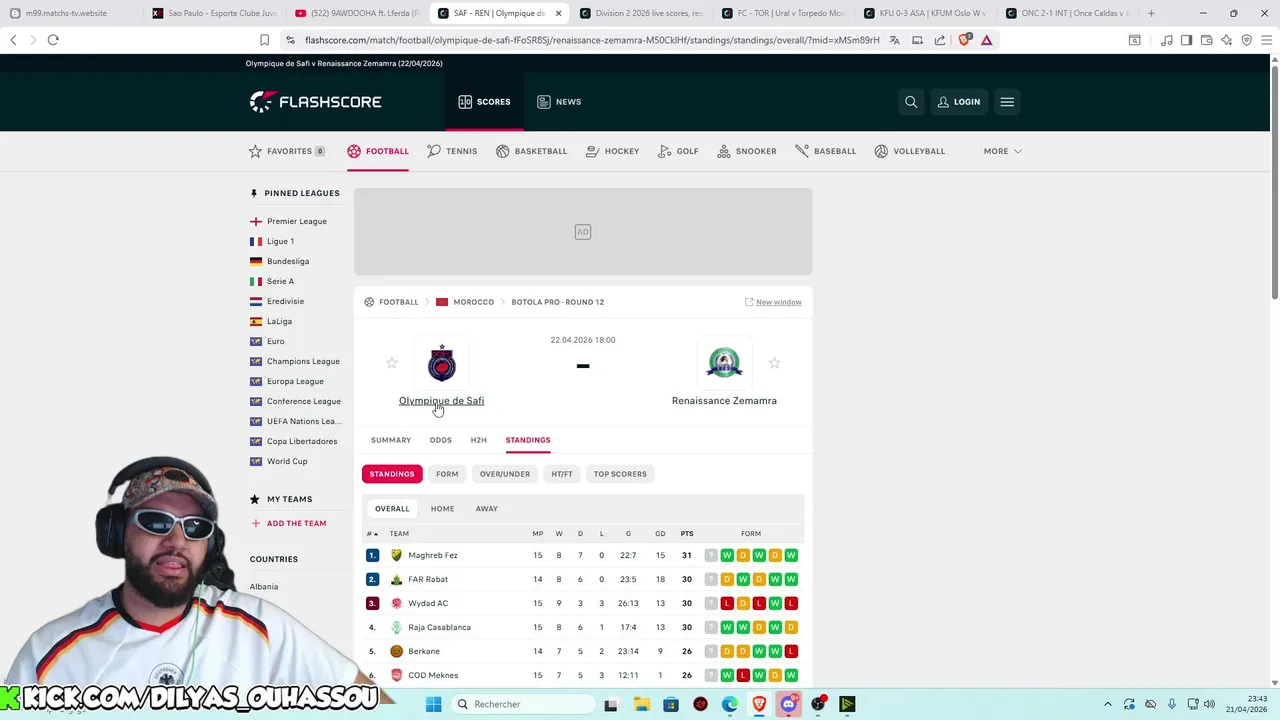This screenshot has height=720, width=1280.
Task: Open Bundesliga pinned league
Action: point(288,261)
